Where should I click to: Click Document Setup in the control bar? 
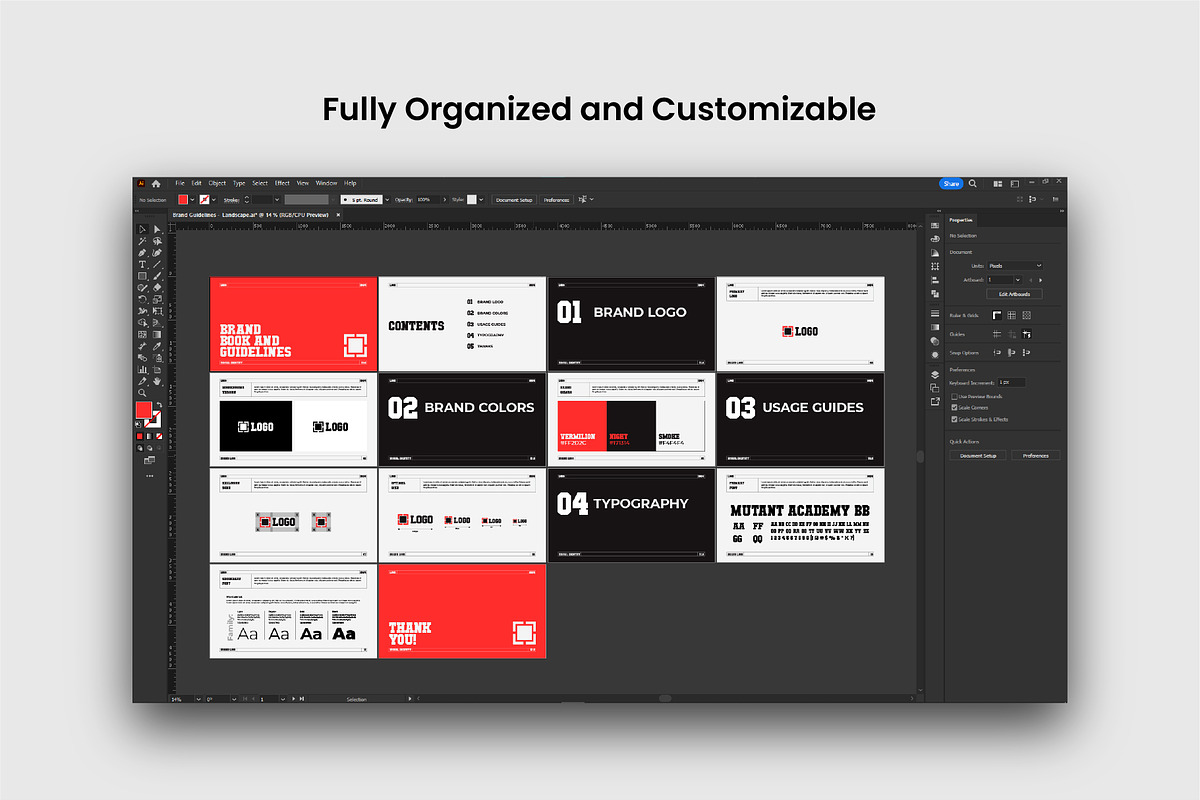(514, 200)
